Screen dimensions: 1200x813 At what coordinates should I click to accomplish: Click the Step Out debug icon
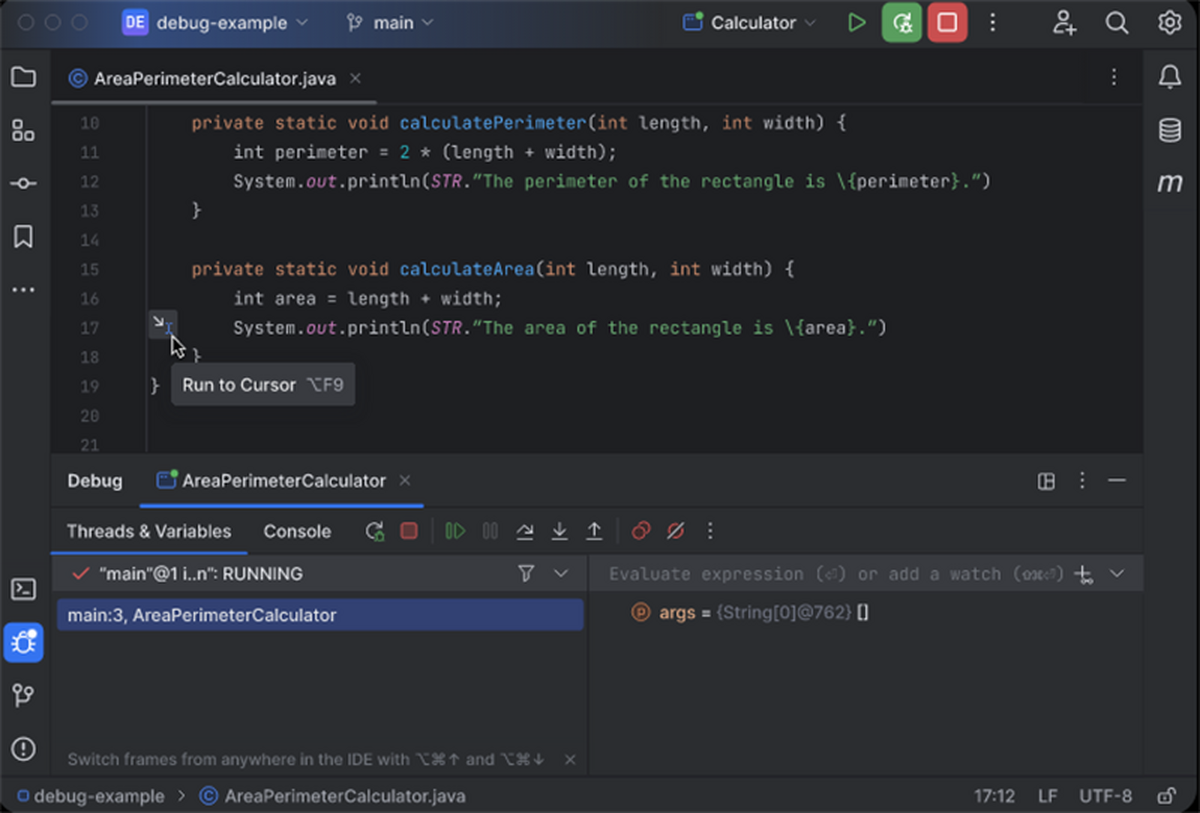point(594,531)
